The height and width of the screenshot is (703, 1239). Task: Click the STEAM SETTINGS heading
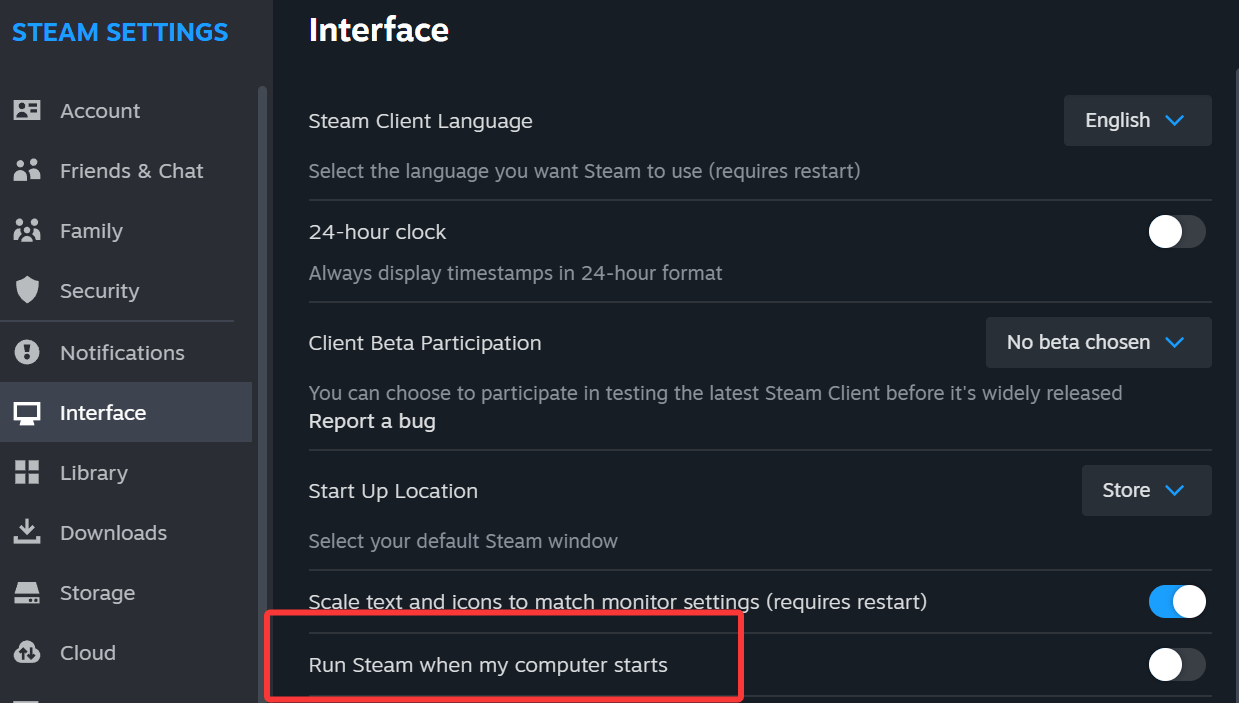[x=119, y=32]
